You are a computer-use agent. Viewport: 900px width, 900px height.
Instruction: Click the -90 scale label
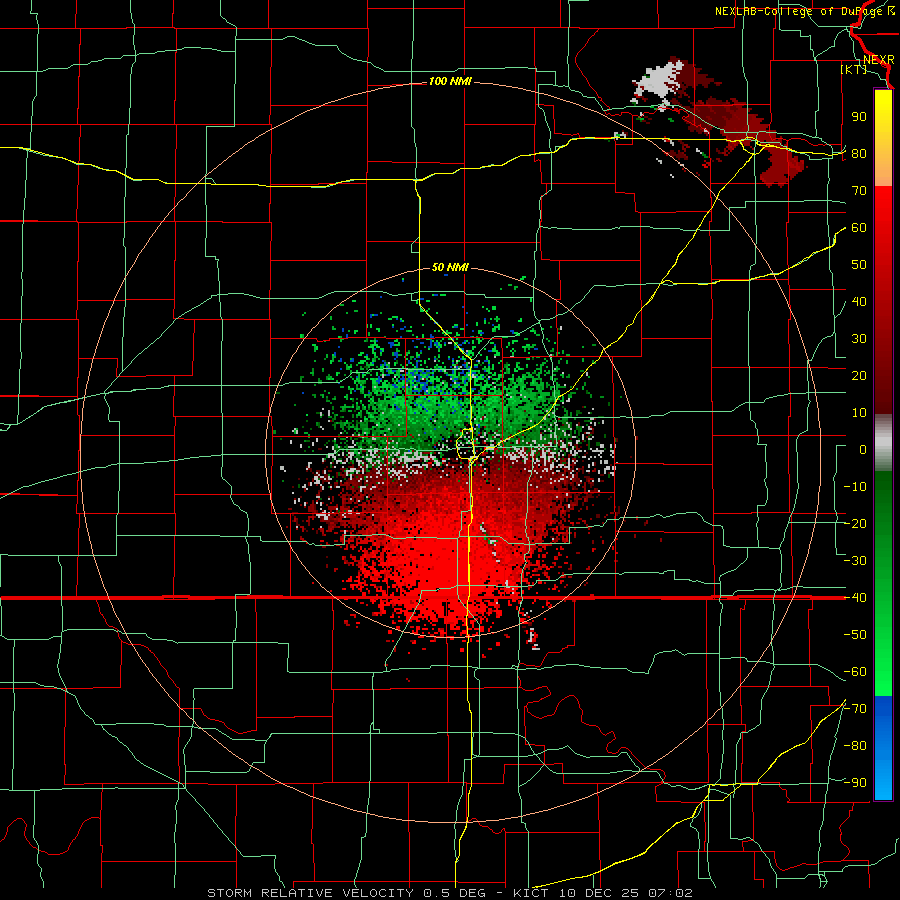855,783
